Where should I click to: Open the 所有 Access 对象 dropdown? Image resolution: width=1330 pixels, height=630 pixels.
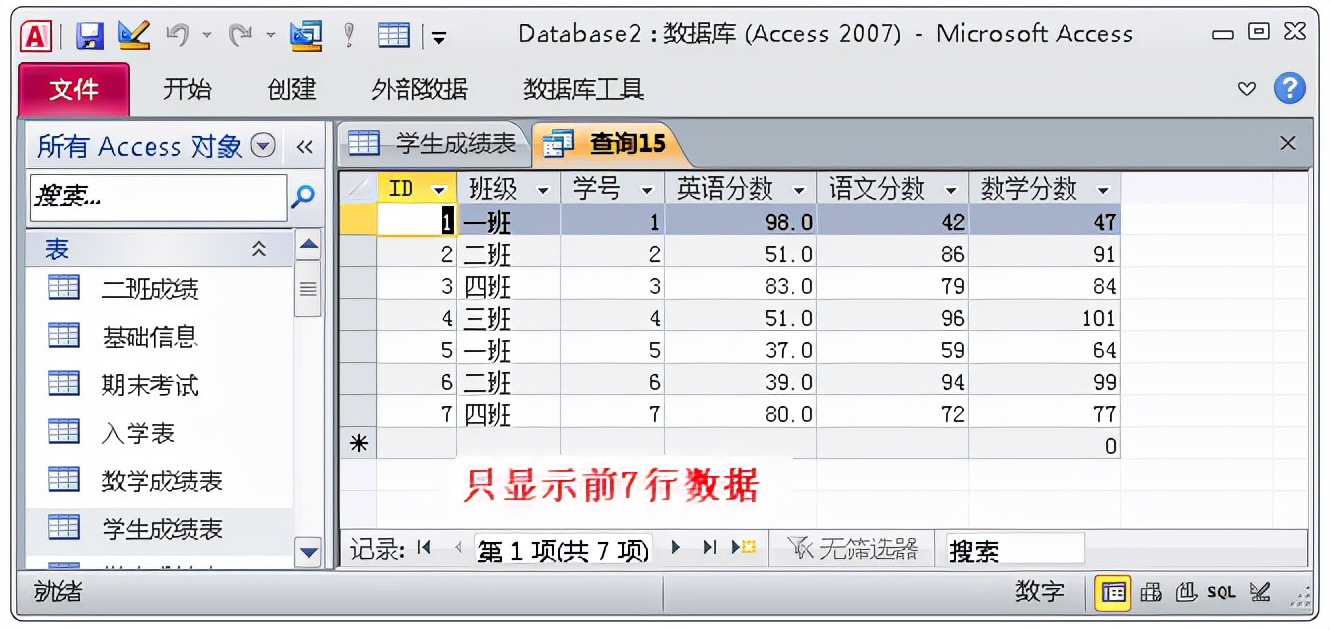262,147
